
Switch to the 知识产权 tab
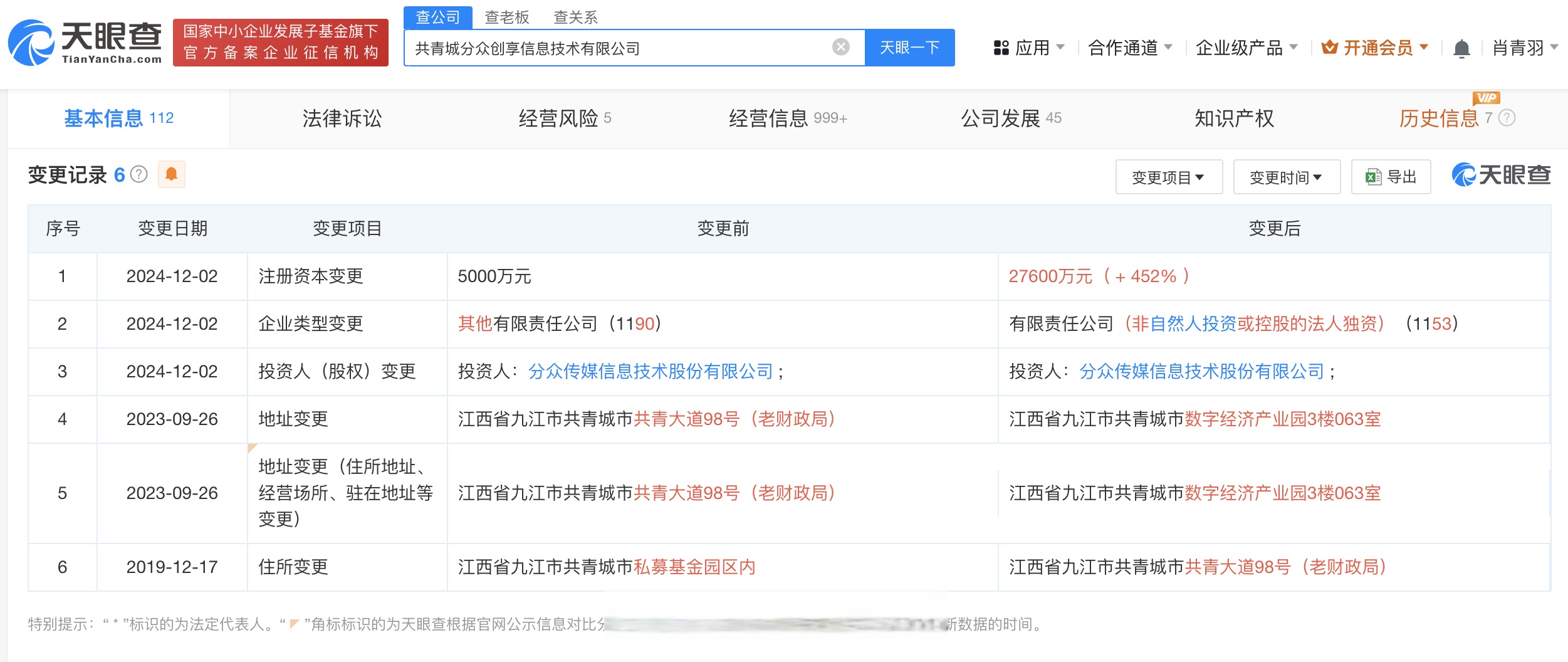[x=1234, y=118]
